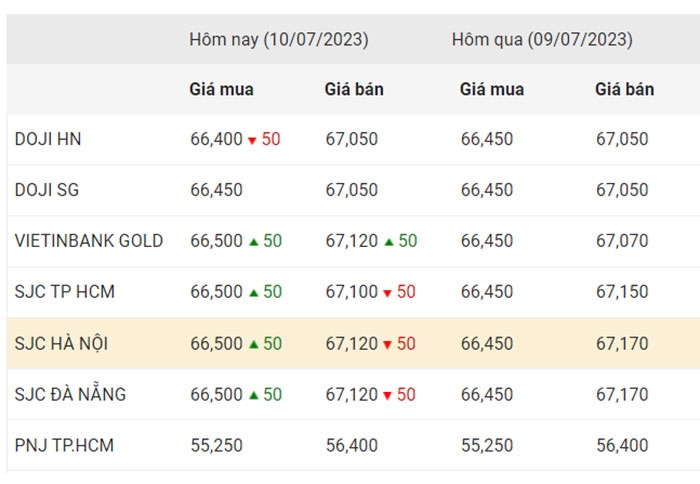Click green up arrow in SJC HÀ NỘI buy price
Image resolution: width=700 pixels, height=484 pixels.
[254, 344]
